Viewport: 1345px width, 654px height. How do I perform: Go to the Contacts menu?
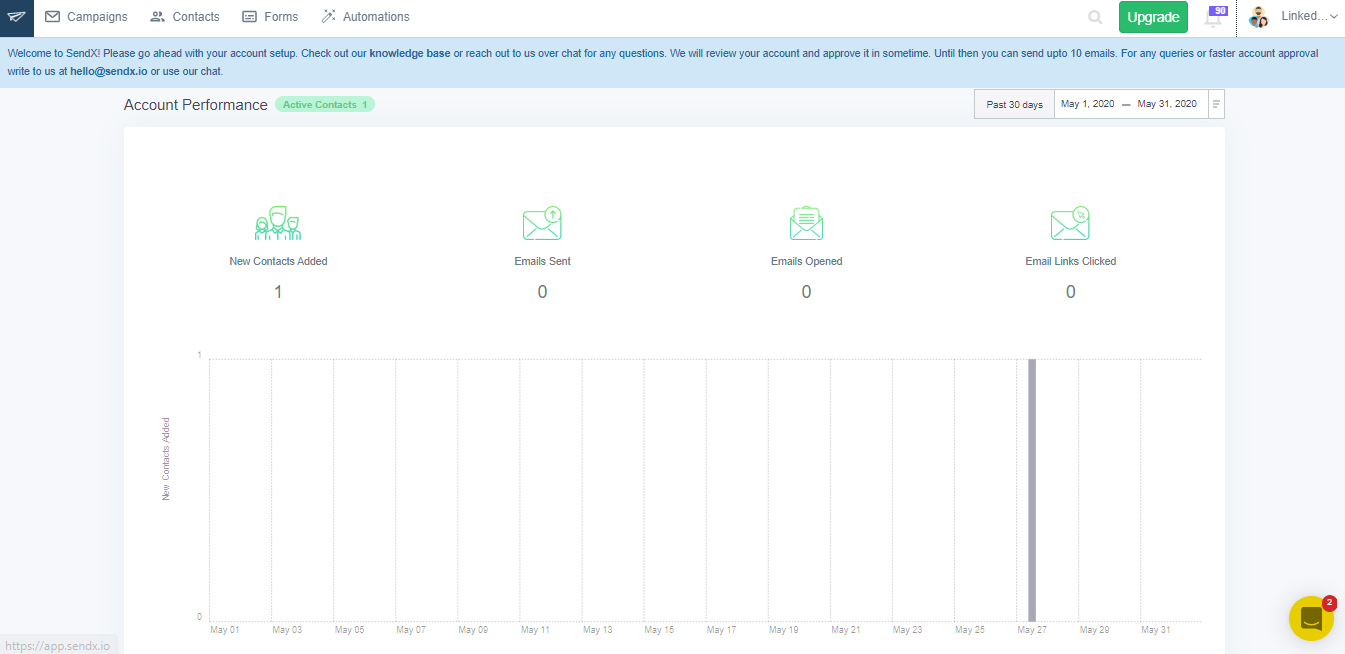coord(185,17)
